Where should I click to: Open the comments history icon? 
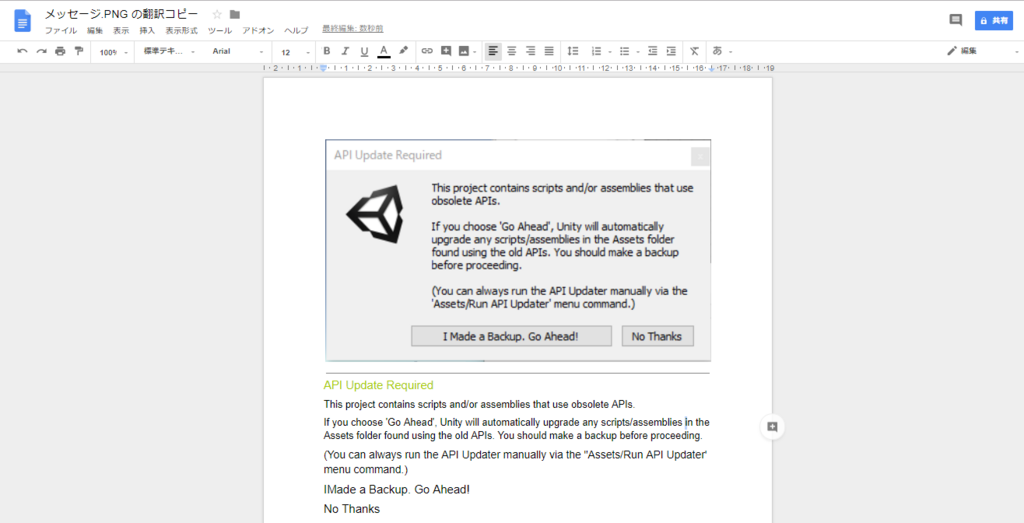click(x=955, y=20)
